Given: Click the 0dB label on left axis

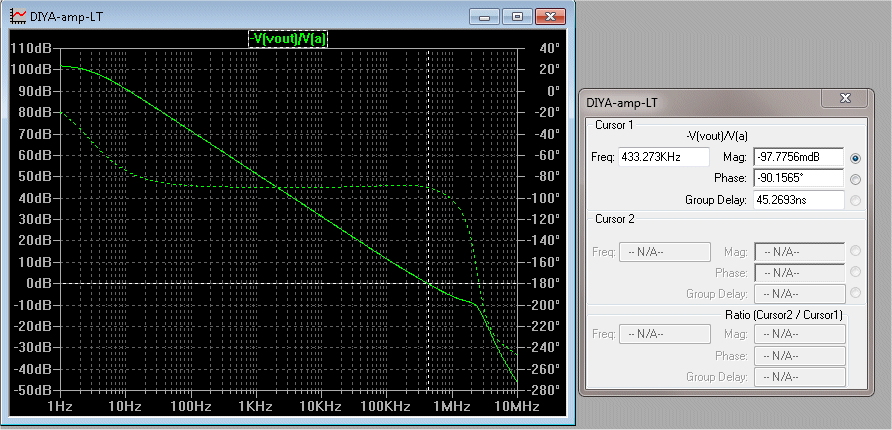Looking at the screenshot, I should click(40, 283).
